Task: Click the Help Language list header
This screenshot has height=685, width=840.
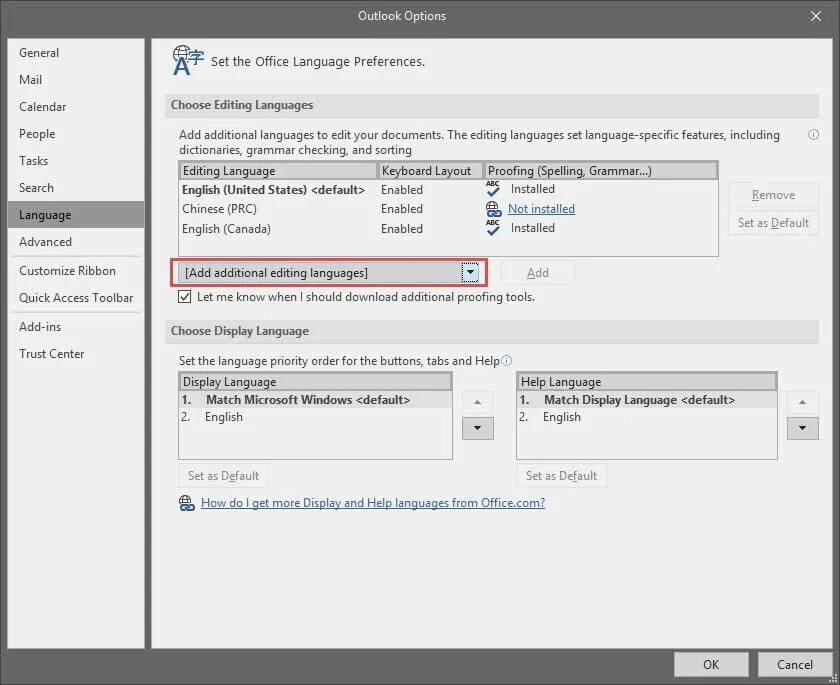Action: (647, 382)
